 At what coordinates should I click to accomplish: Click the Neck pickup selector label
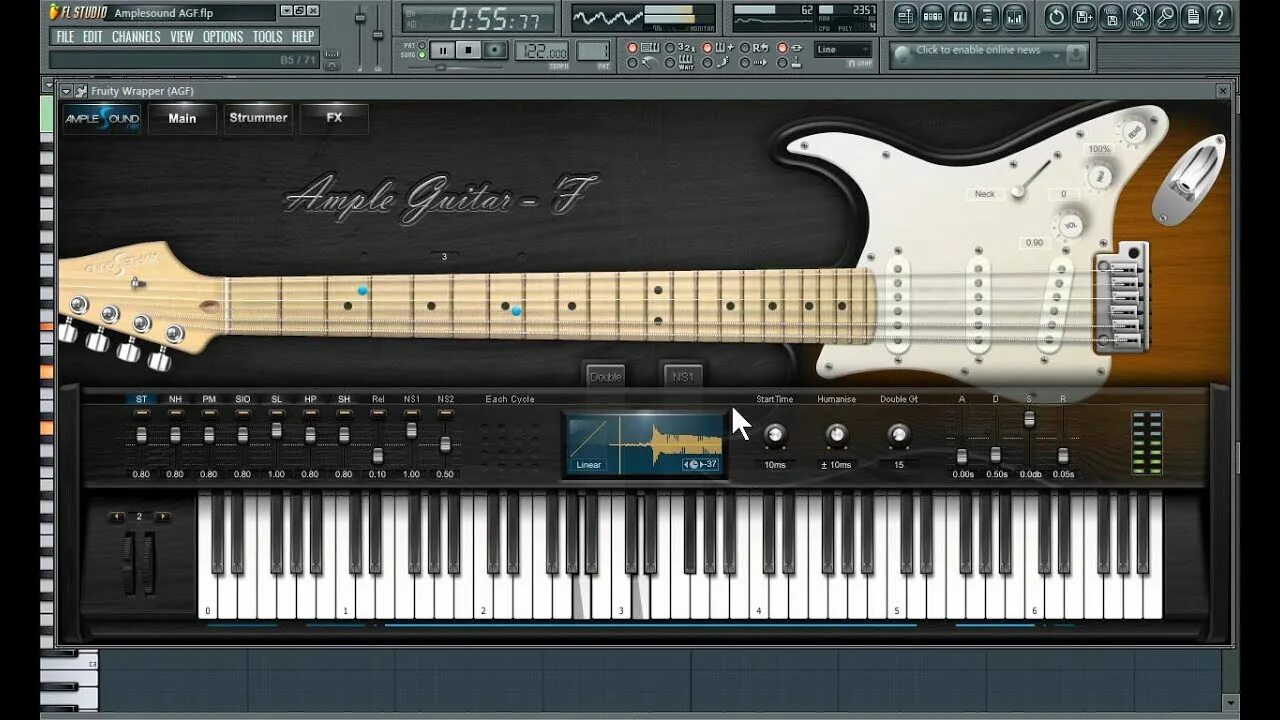(984, 194)
